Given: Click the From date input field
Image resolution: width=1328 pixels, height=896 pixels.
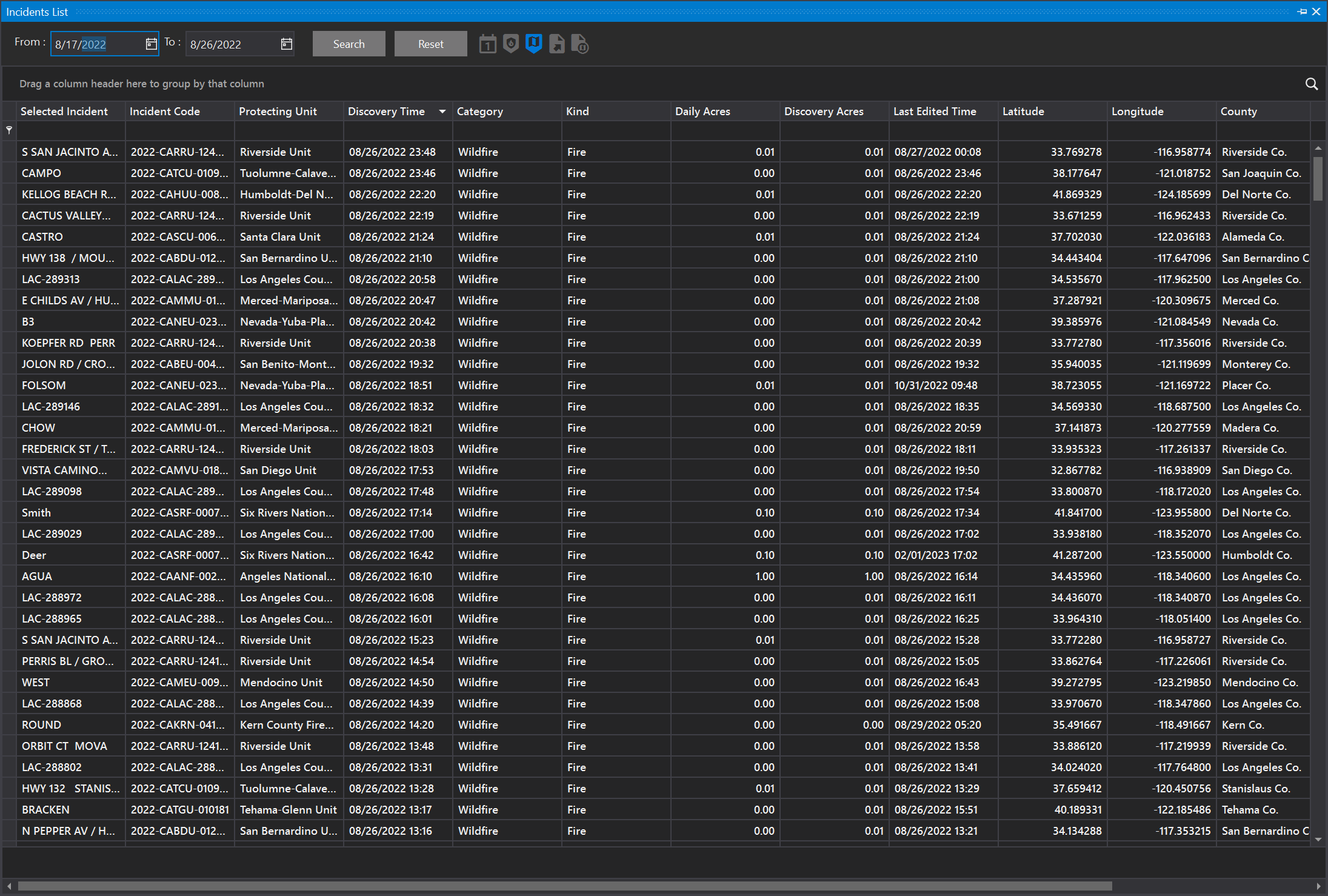Looking at the screenshot, I should click(x=97, y=44).
